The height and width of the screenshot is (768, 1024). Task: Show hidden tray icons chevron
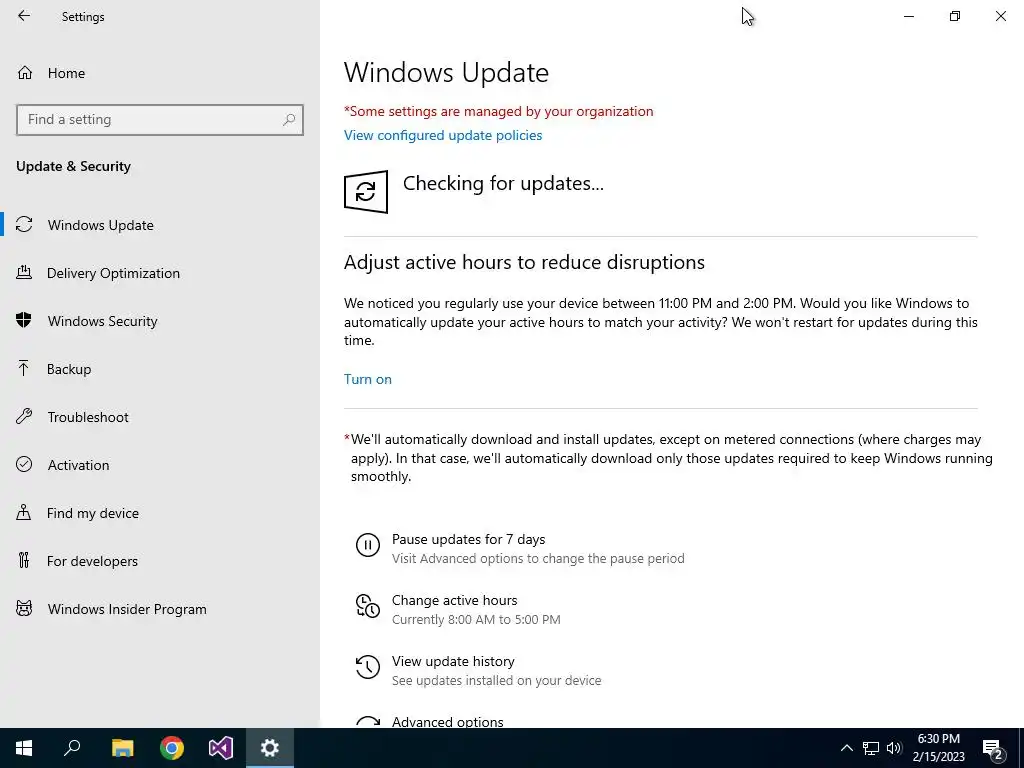coord(846,748)
